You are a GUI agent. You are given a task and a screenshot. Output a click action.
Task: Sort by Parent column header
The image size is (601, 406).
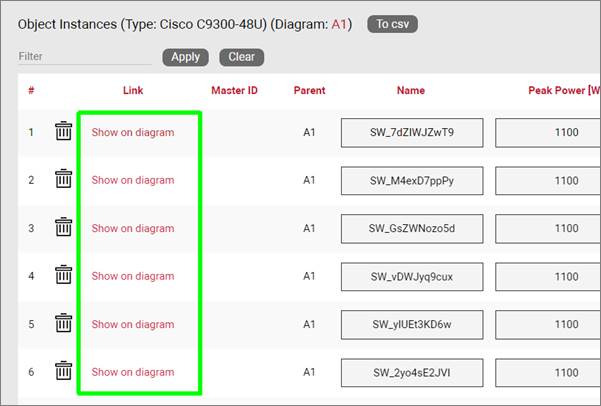(x=309, y=90)
